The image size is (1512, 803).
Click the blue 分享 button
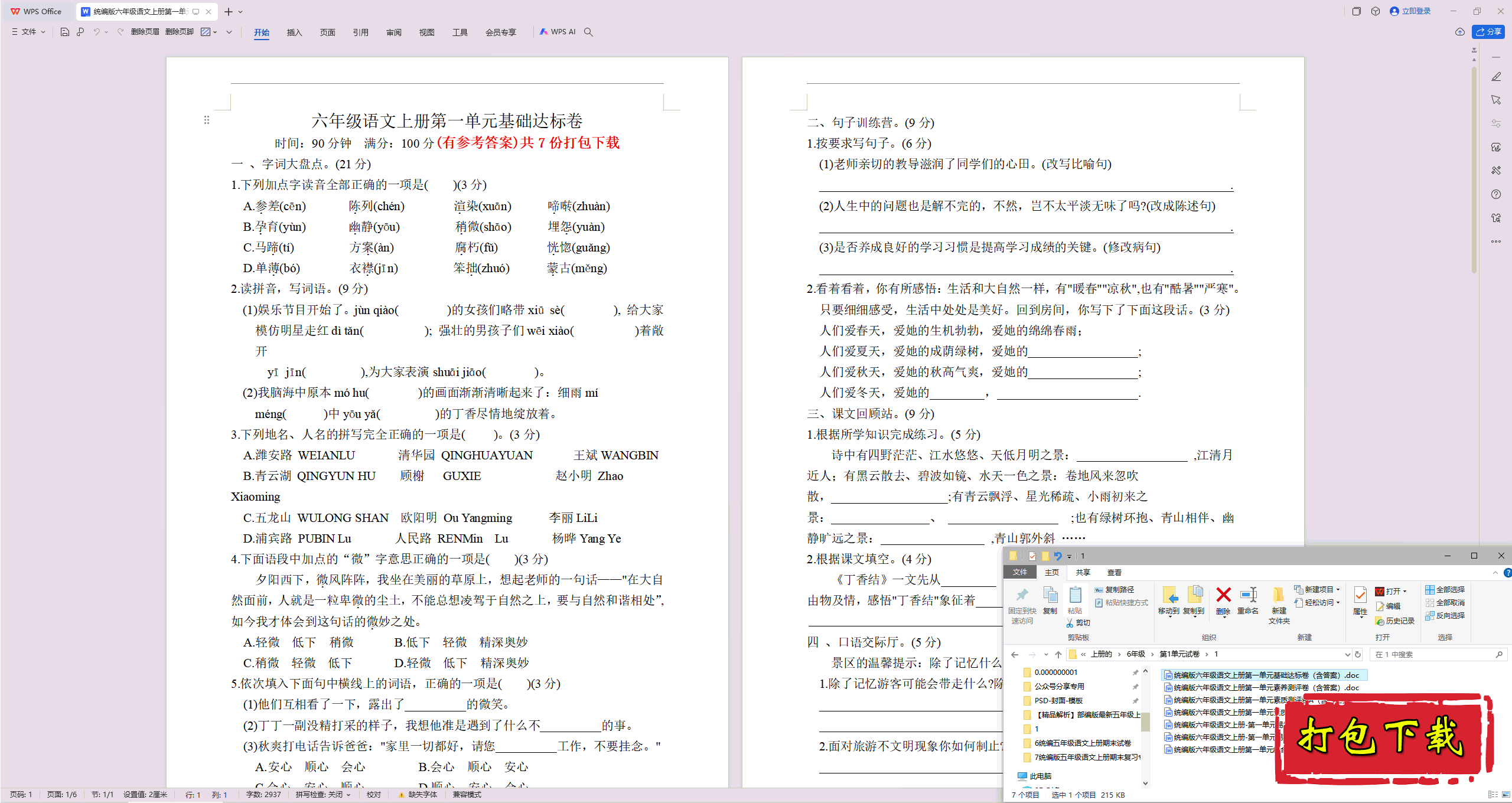tap(1488, 32)
